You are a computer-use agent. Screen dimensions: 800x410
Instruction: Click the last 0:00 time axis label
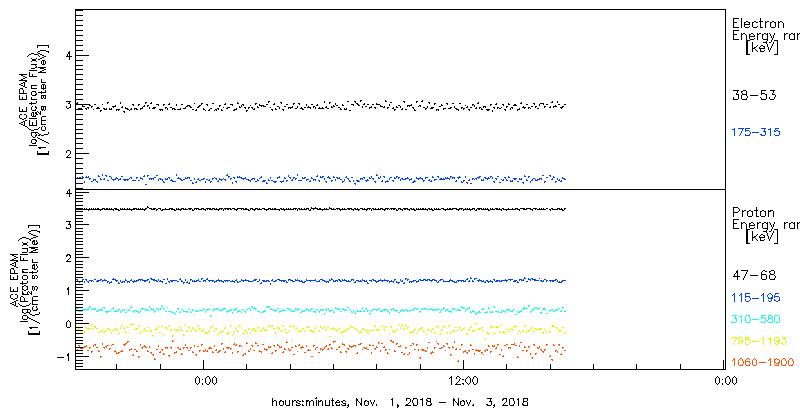pos(724,380)
